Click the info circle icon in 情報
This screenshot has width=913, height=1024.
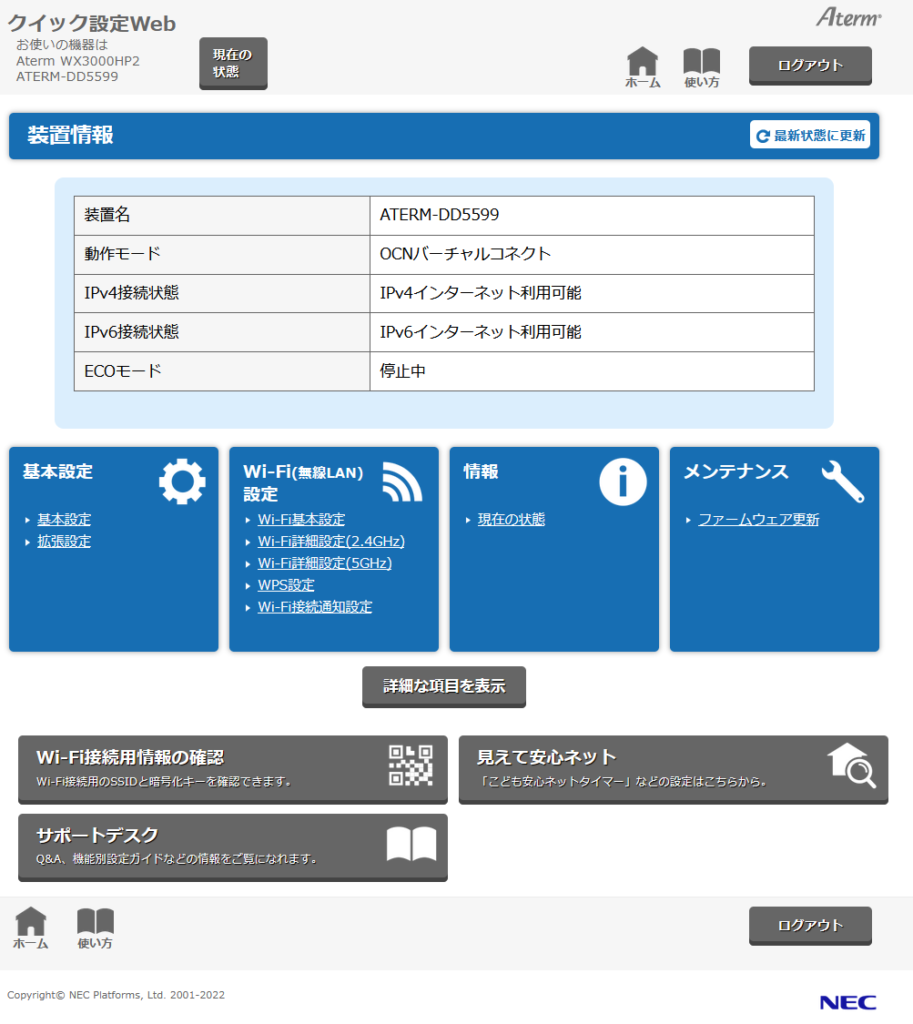(x=622, y=482)
